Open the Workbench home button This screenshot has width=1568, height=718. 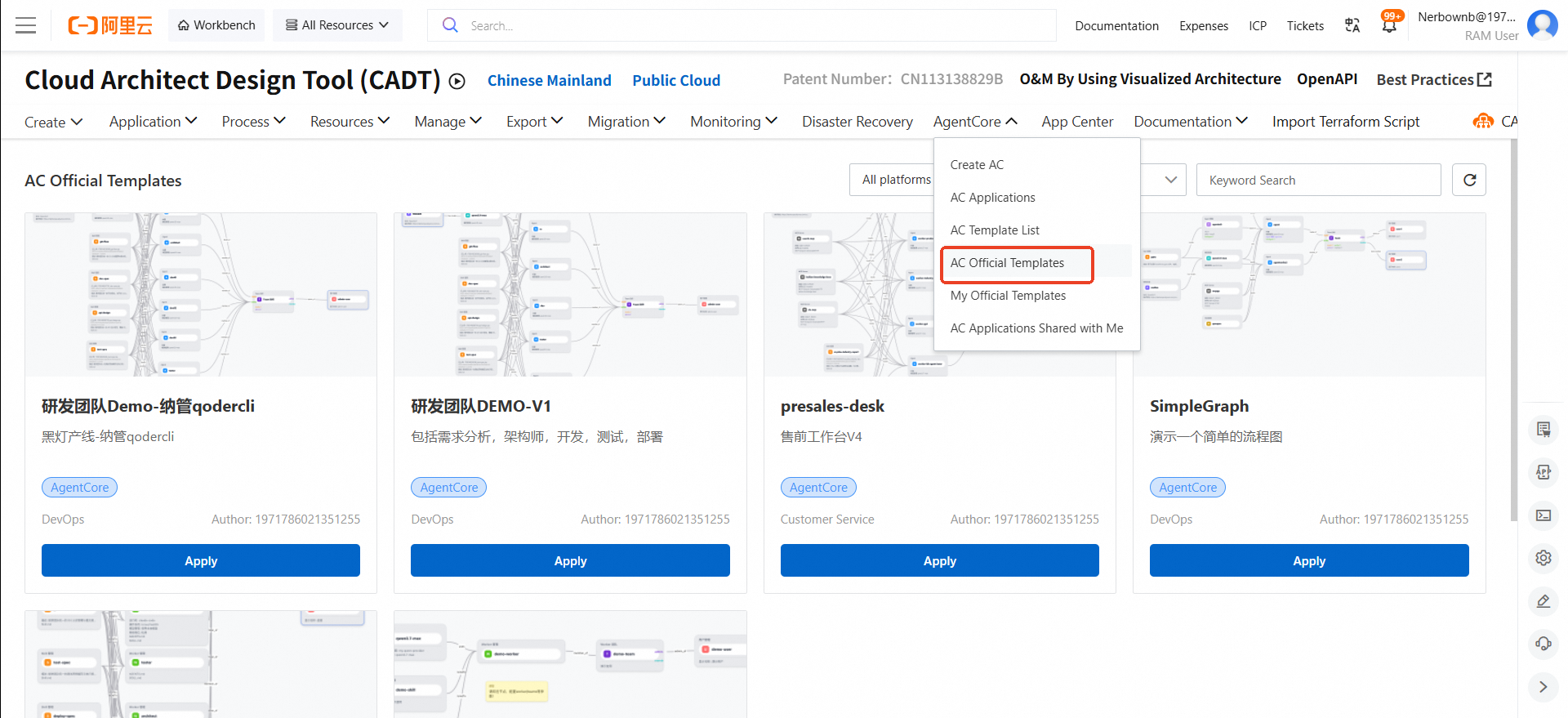click(216, 25)
